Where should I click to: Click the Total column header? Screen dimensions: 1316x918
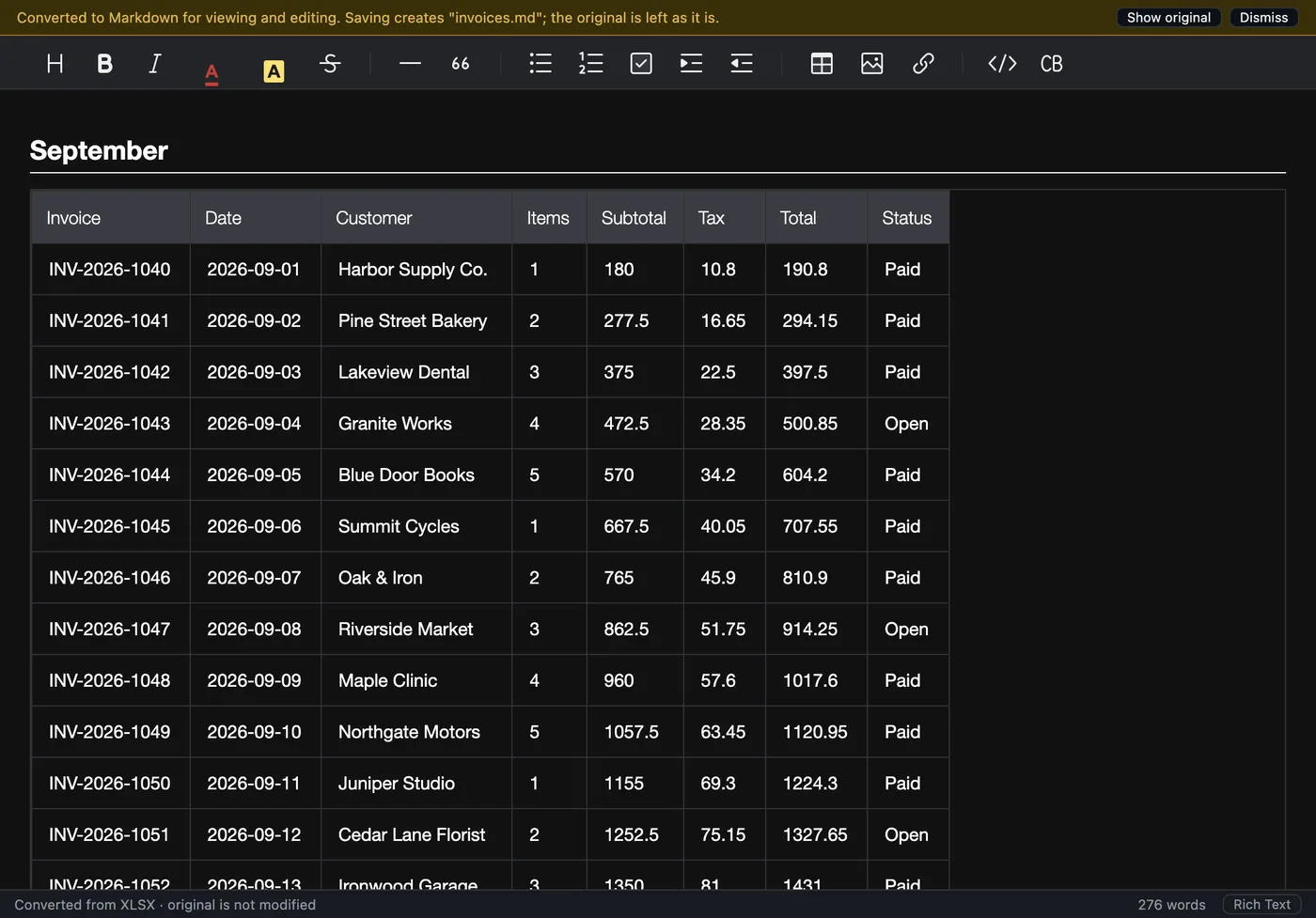click(x=816, y=218)
